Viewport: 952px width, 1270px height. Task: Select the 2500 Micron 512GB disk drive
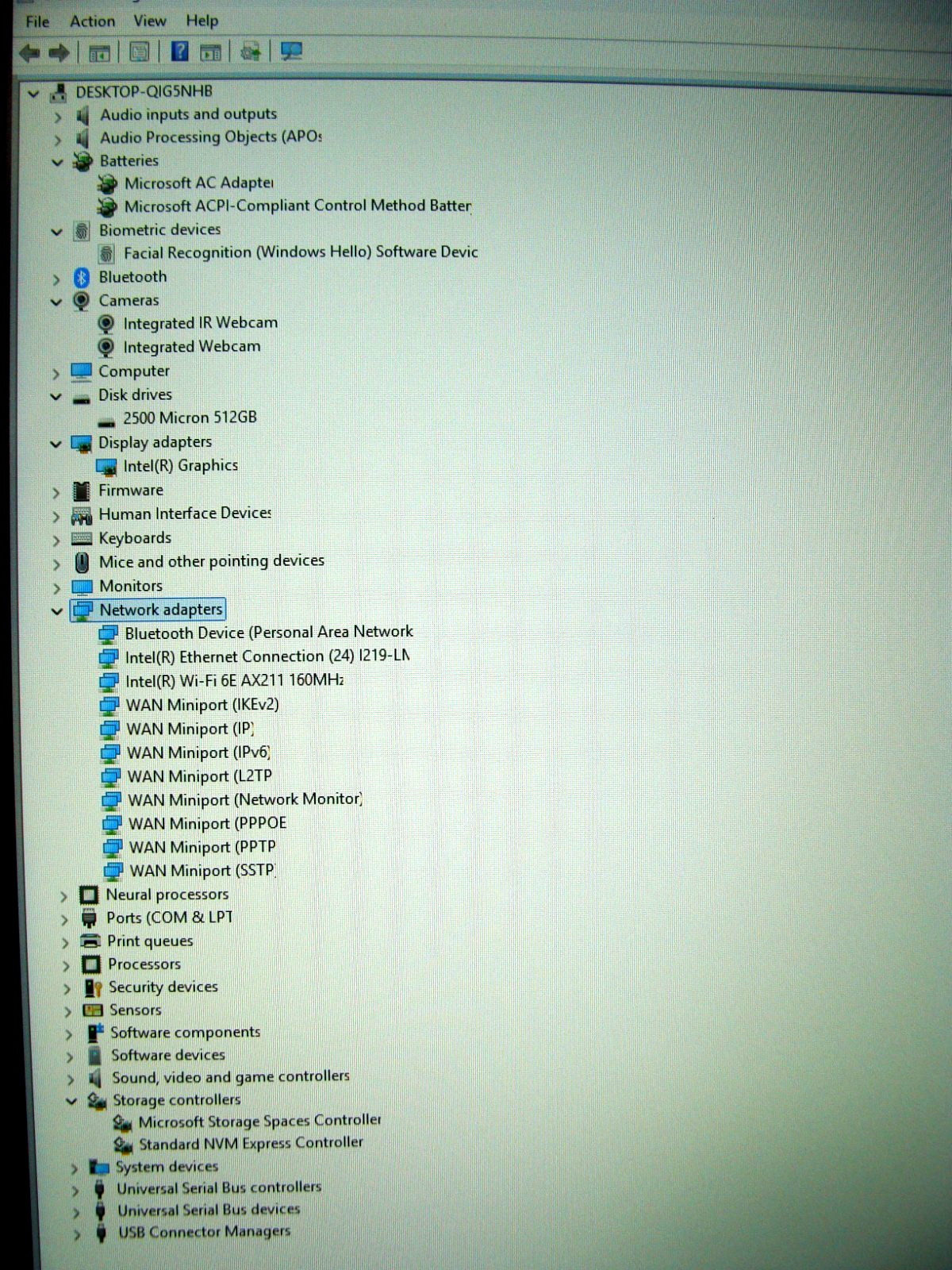click(x=190, y=418)
